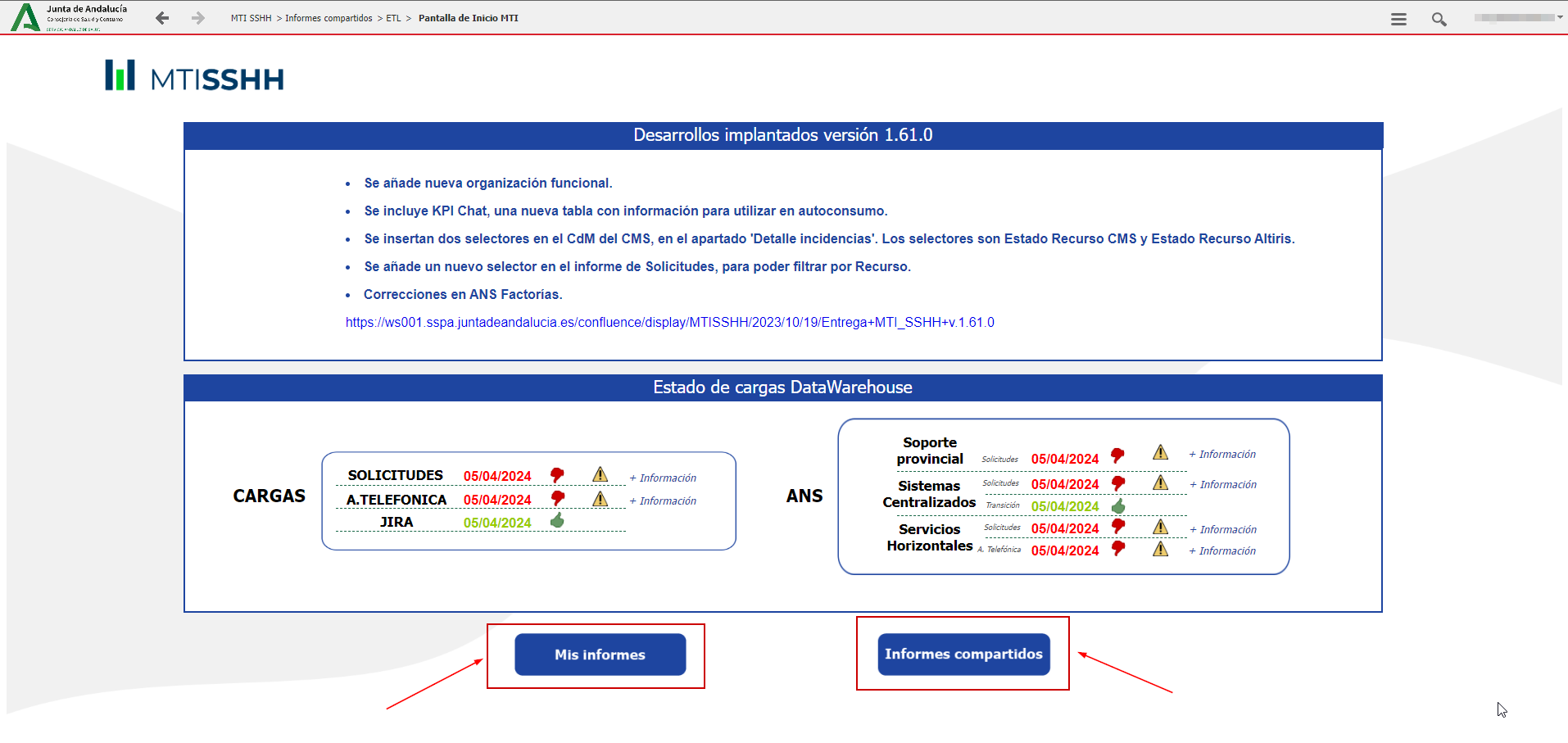Open the hamburger menu icon
The height and width of the screenshot is (743, 1568).
tap(1398, 19)
